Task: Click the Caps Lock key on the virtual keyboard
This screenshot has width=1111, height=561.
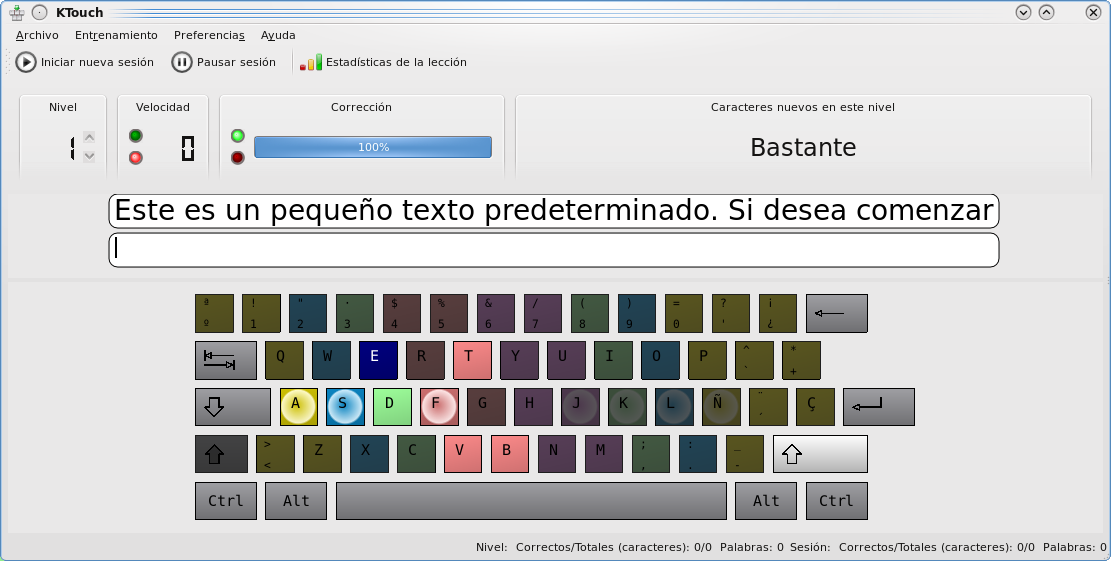Action: [233, 407]
